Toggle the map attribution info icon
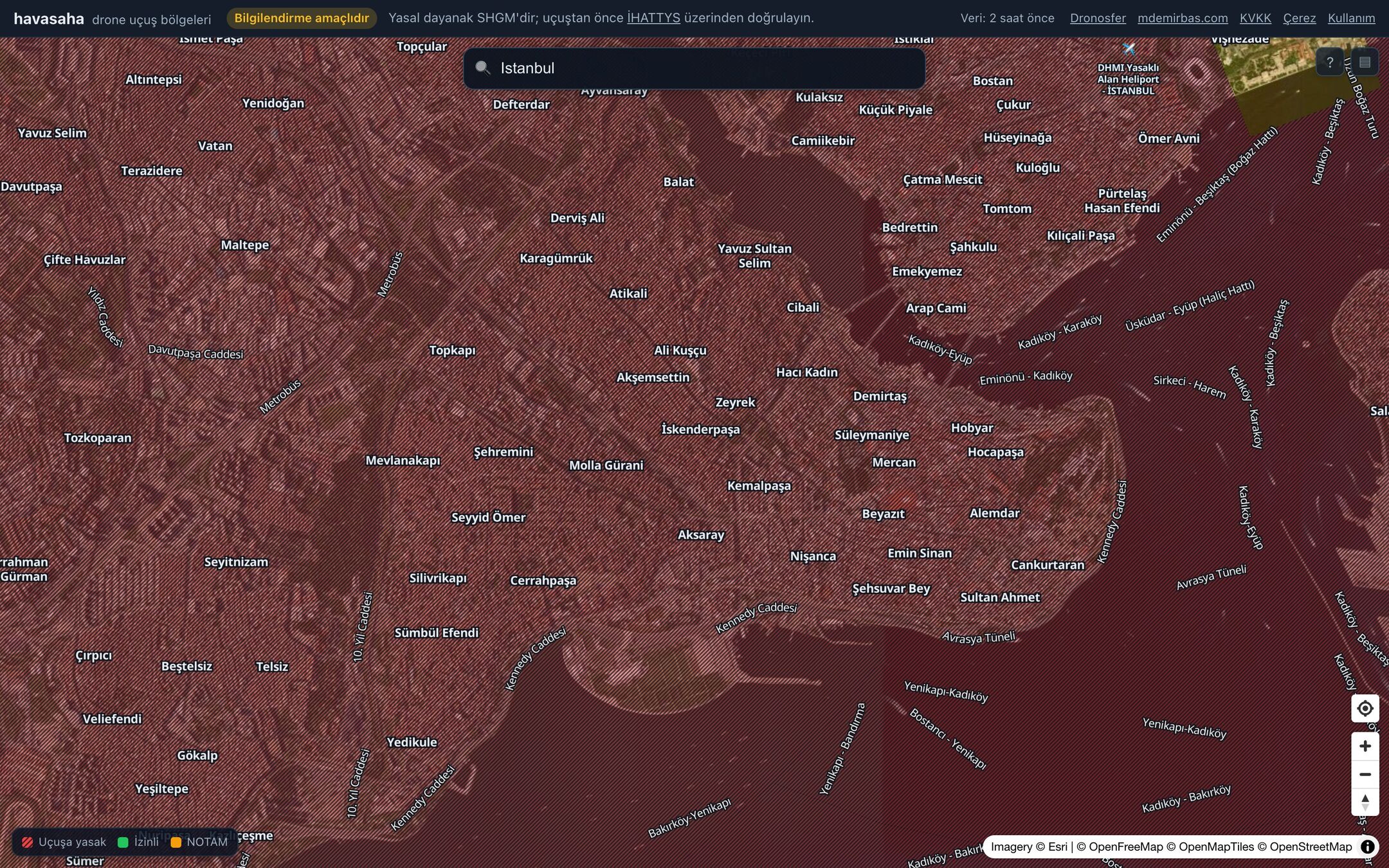Image resolution: width=1389 pixels, height=868 pixels. [1367, 847]
